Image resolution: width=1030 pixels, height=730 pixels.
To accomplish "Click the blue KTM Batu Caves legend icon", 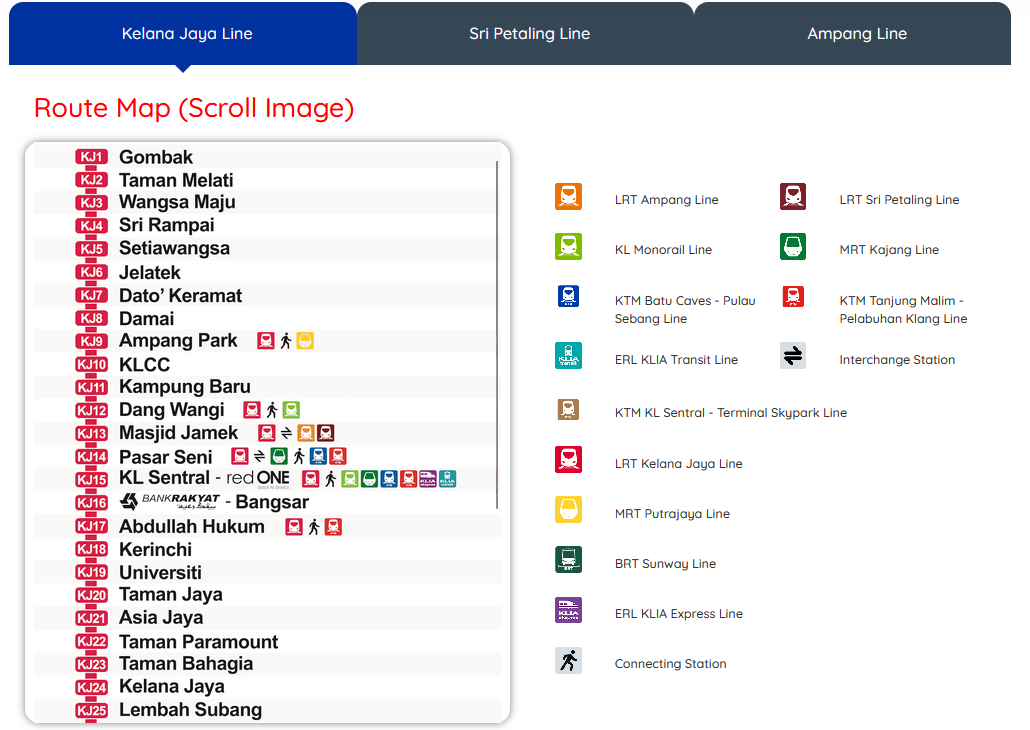I will [568, 296].
